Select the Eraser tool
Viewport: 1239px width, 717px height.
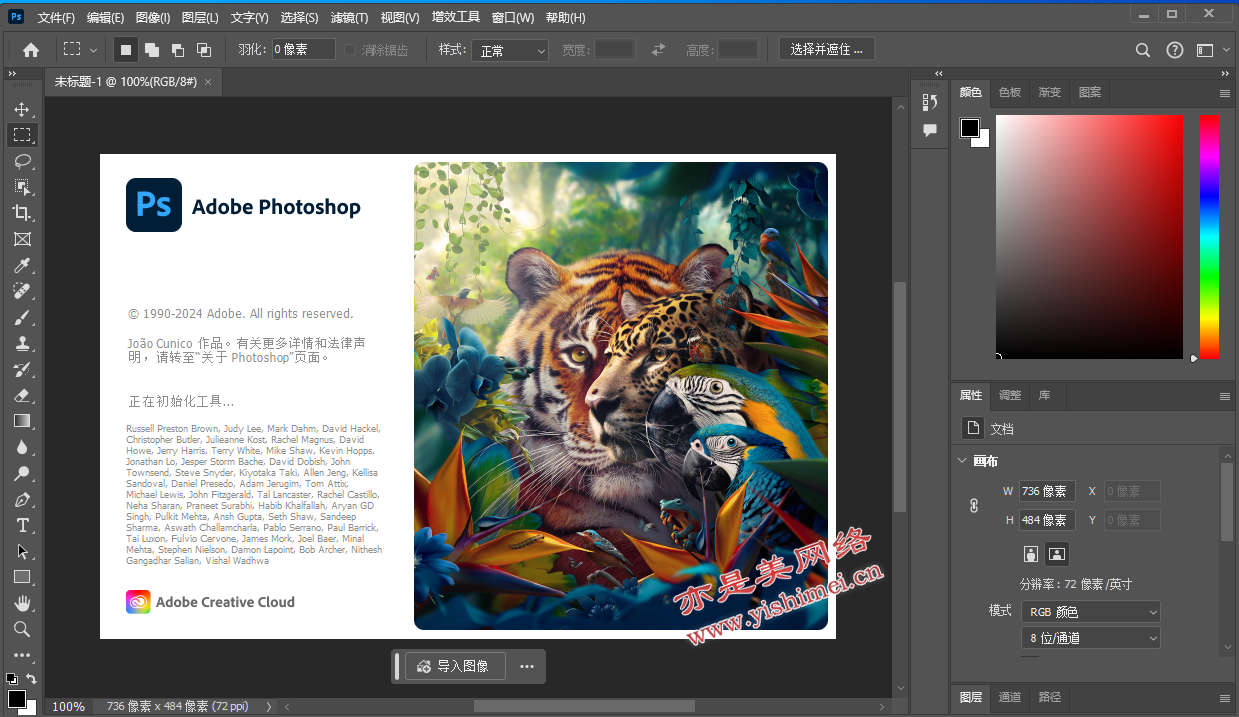pyautogui.click(x=22, y=395)
